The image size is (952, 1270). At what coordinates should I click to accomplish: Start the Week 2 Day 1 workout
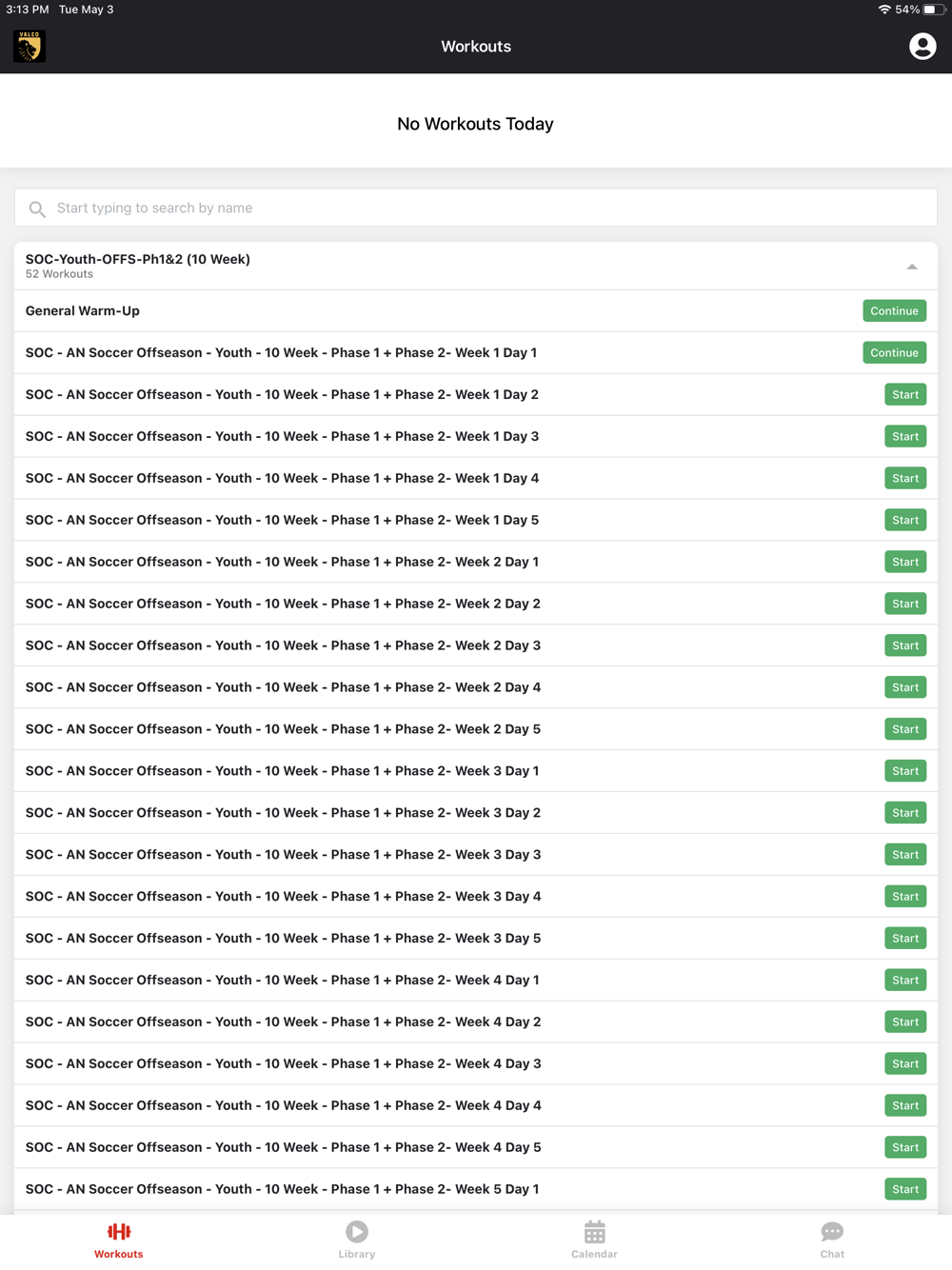click(x=905, y=562)
